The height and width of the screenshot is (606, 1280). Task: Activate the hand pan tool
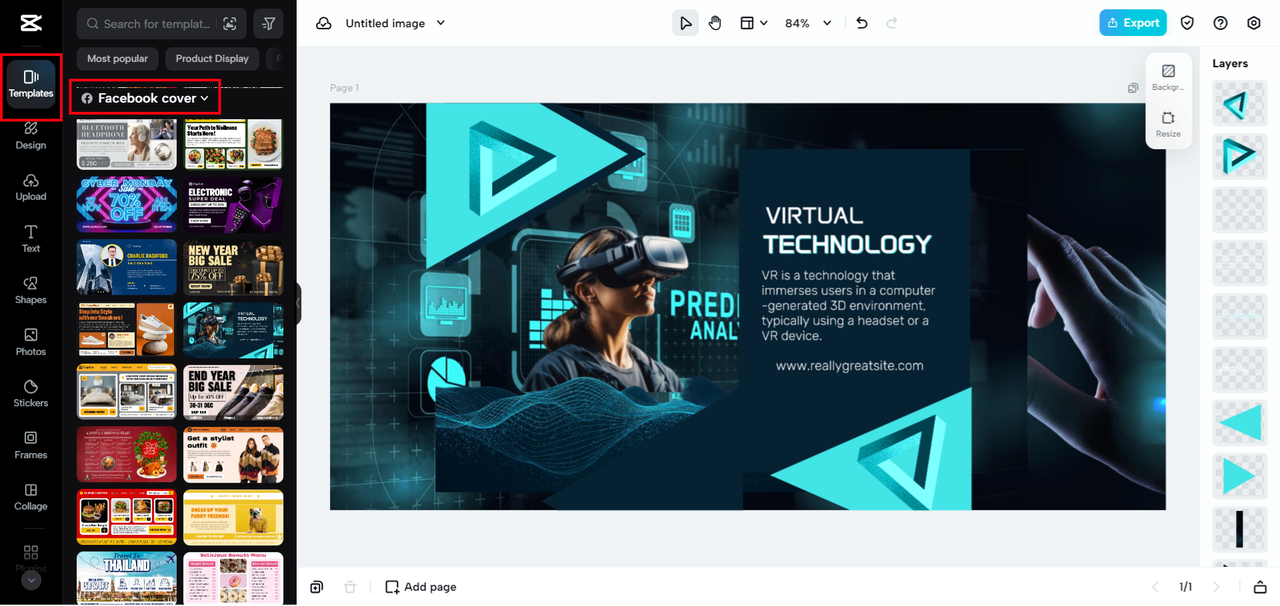(x=715, y=23)
